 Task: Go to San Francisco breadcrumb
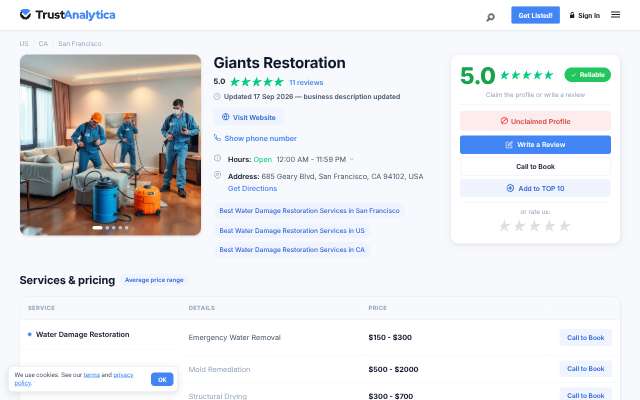80,43
